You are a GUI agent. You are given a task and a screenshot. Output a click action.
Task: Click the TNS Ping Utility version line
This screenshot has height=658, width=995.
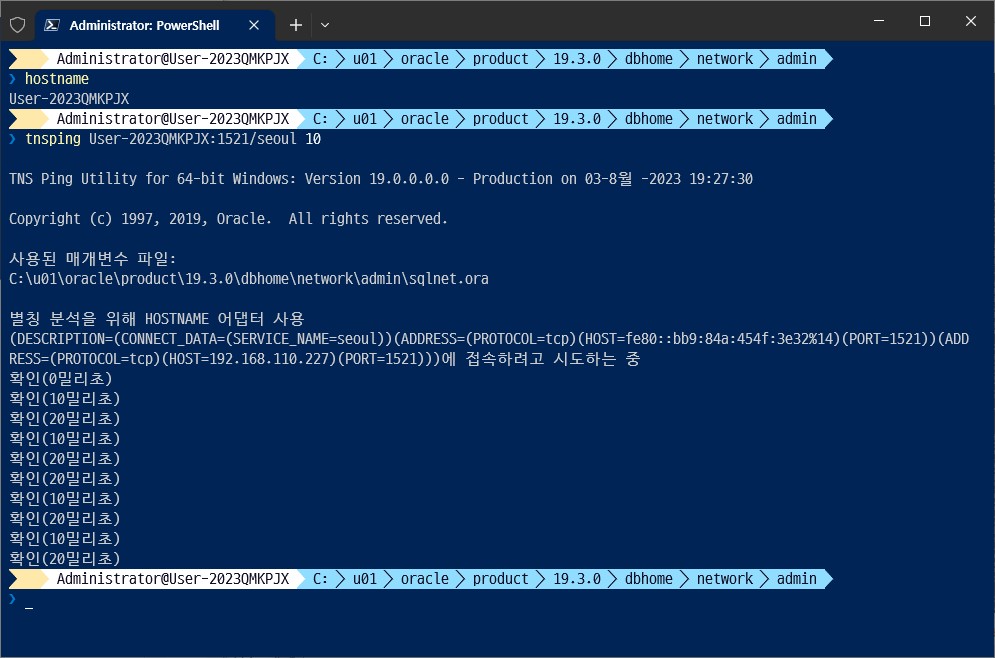click(381, 179)
